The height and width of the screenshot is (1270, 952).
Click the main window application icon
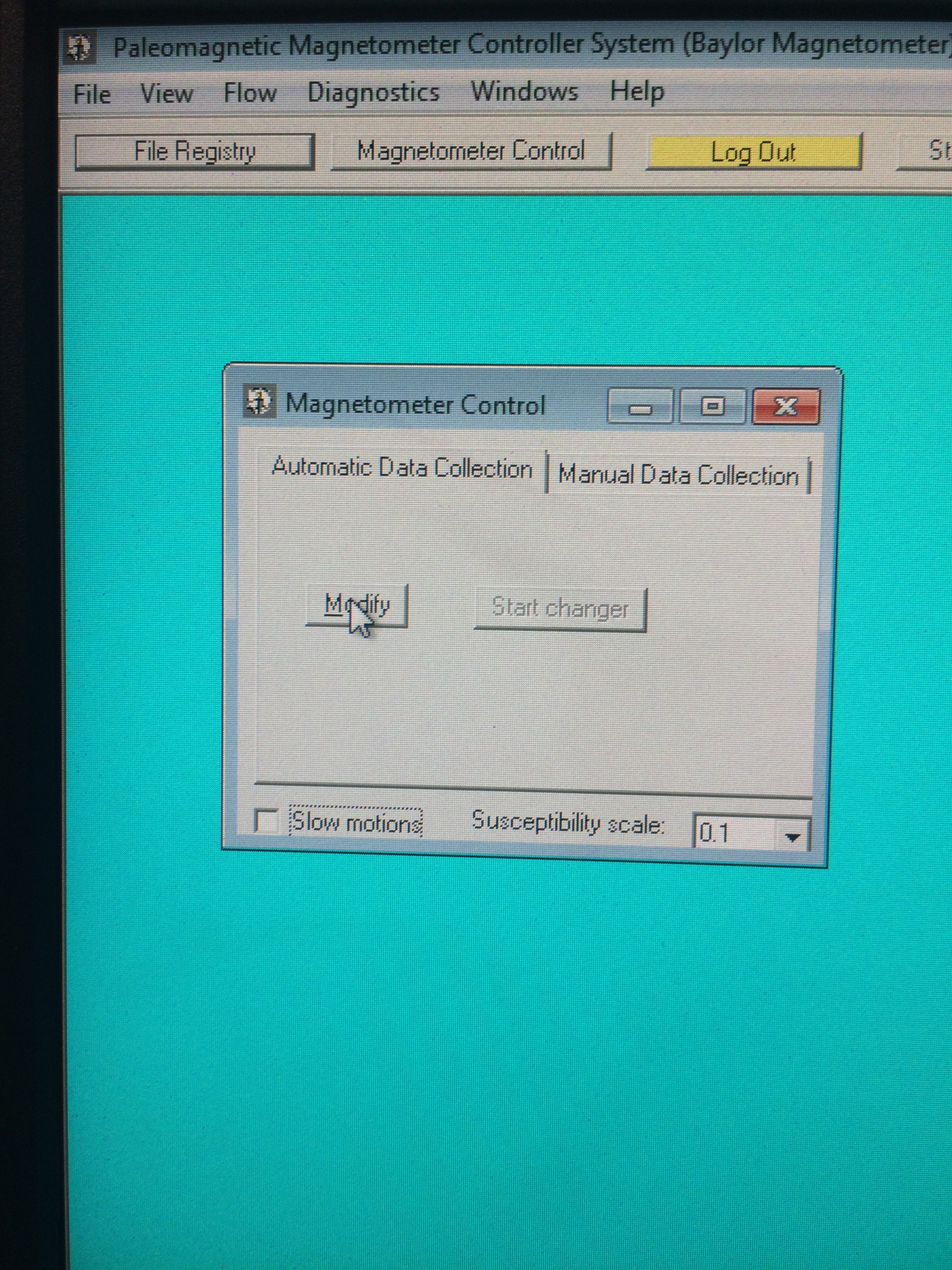click(79, 47)
